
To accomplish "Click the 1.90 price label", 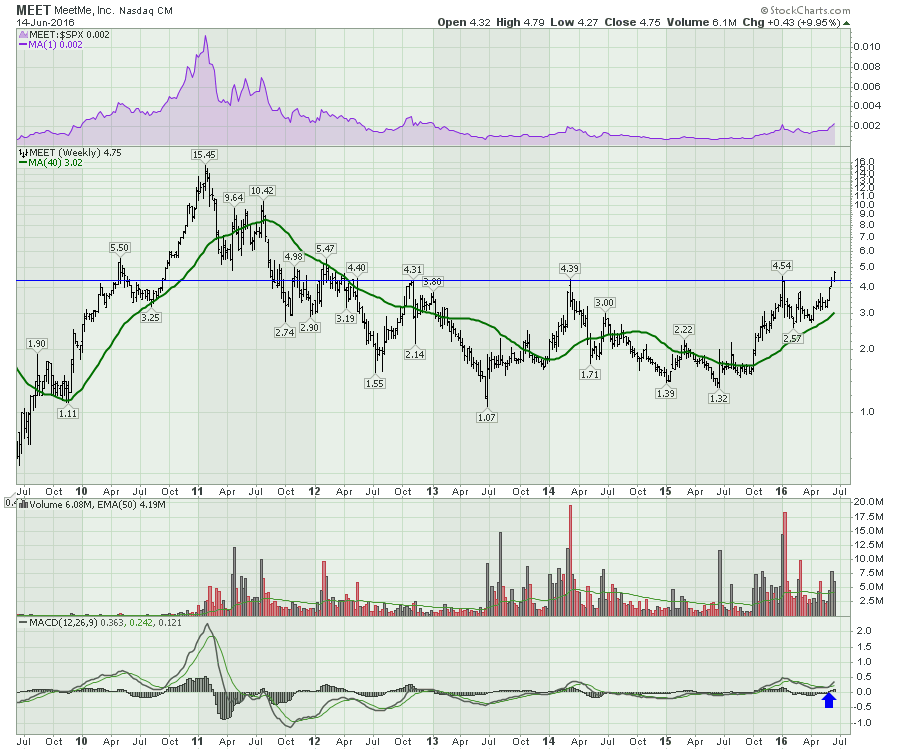I will click(36, 344).
